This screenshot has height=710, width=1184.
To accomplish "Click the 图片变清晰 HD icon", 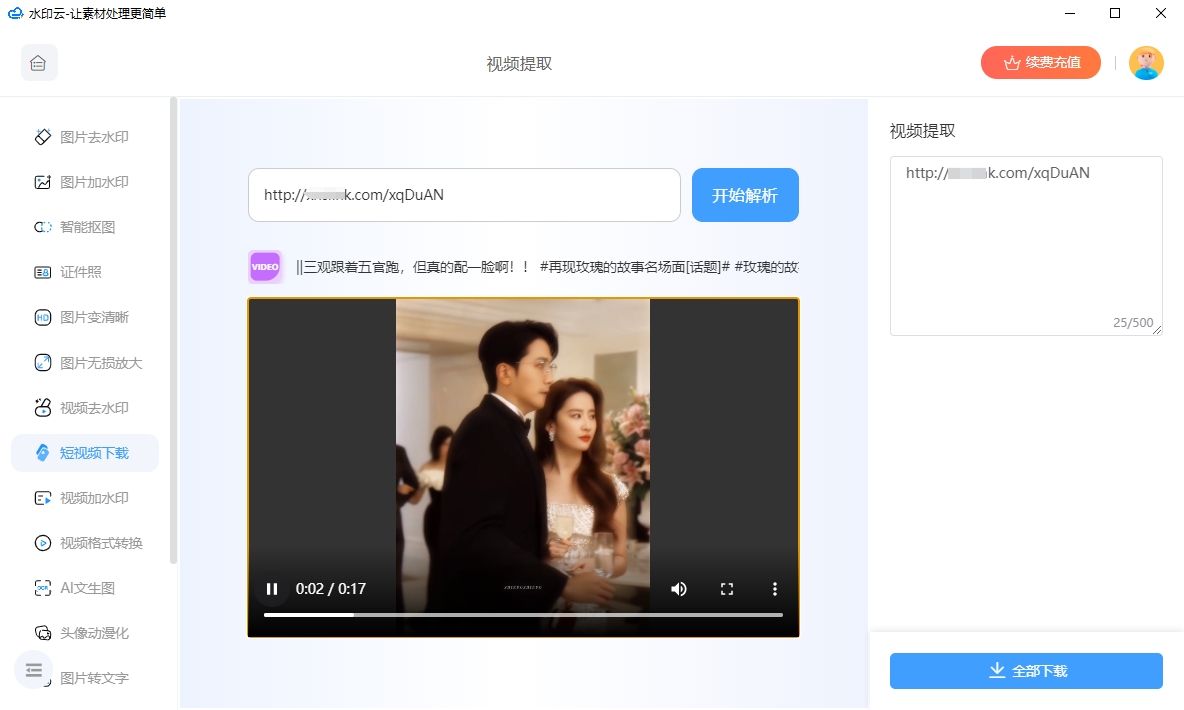I will point(43,317).
